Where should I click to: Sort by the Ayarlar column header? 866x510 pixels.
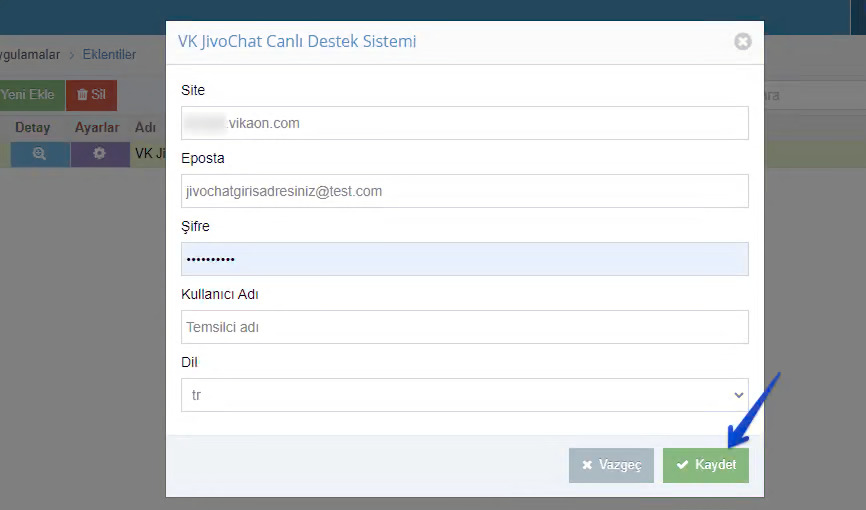pyautogui.click(x=97, y=128)
